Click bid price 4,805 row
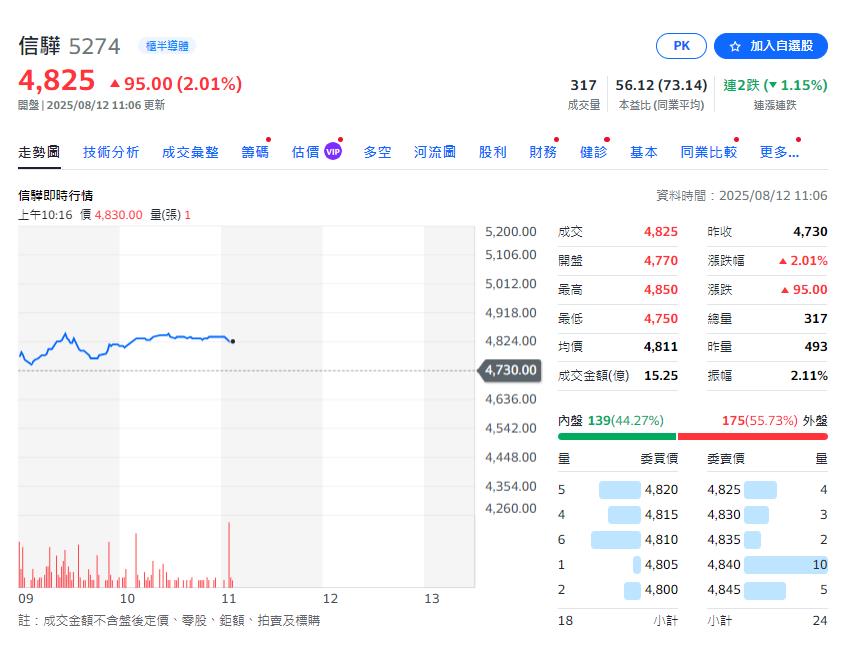Screen dimensions: 843x646 618,565
